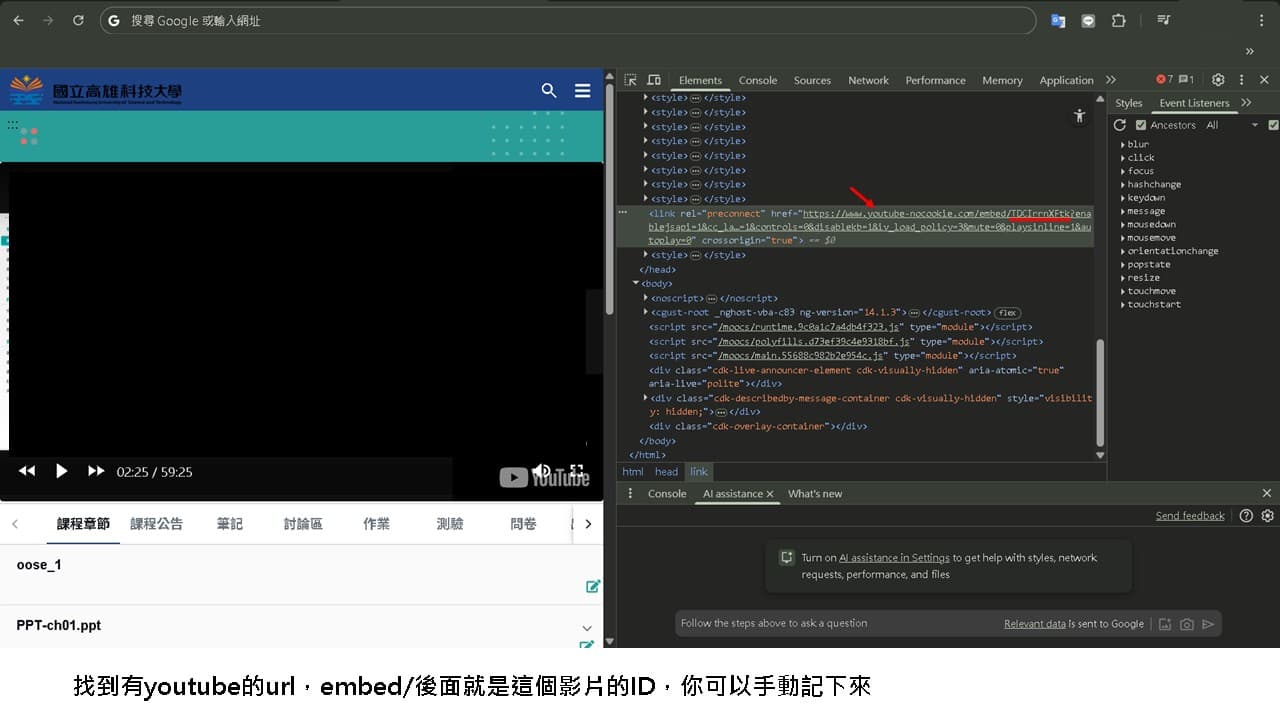Fast-forward the video

(96, 471)
